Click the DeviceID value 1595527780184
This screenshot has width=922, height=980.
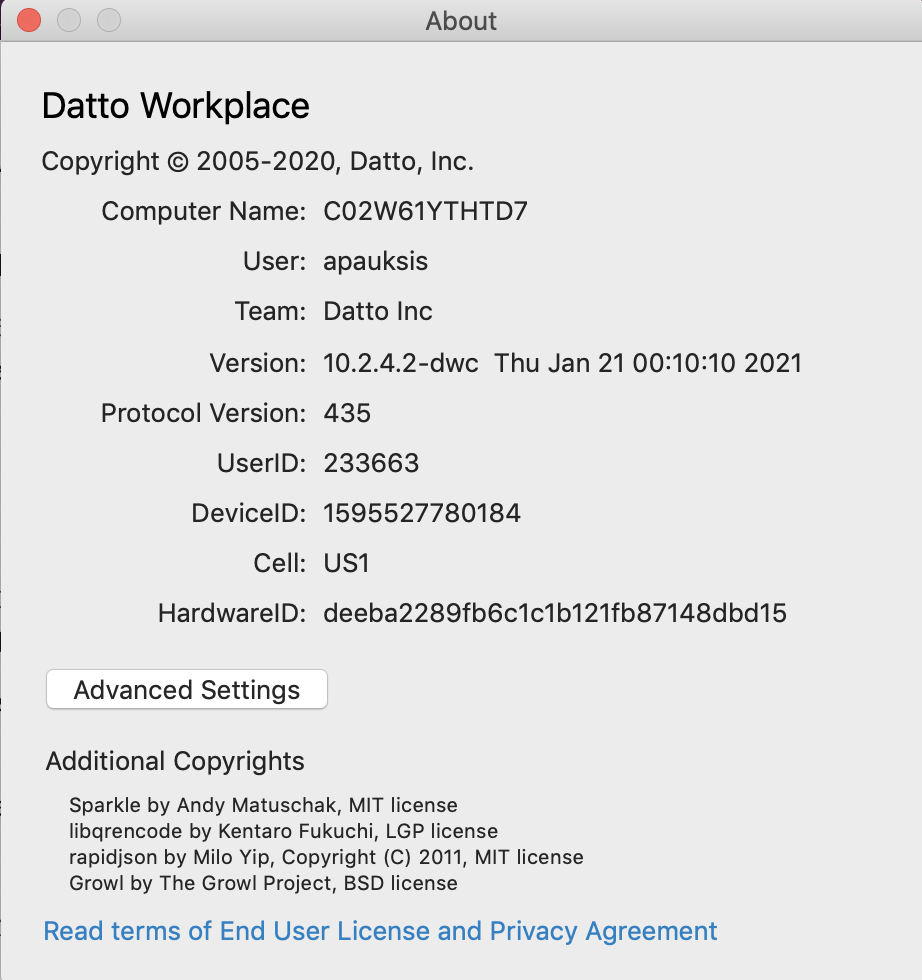click(422, 514)
